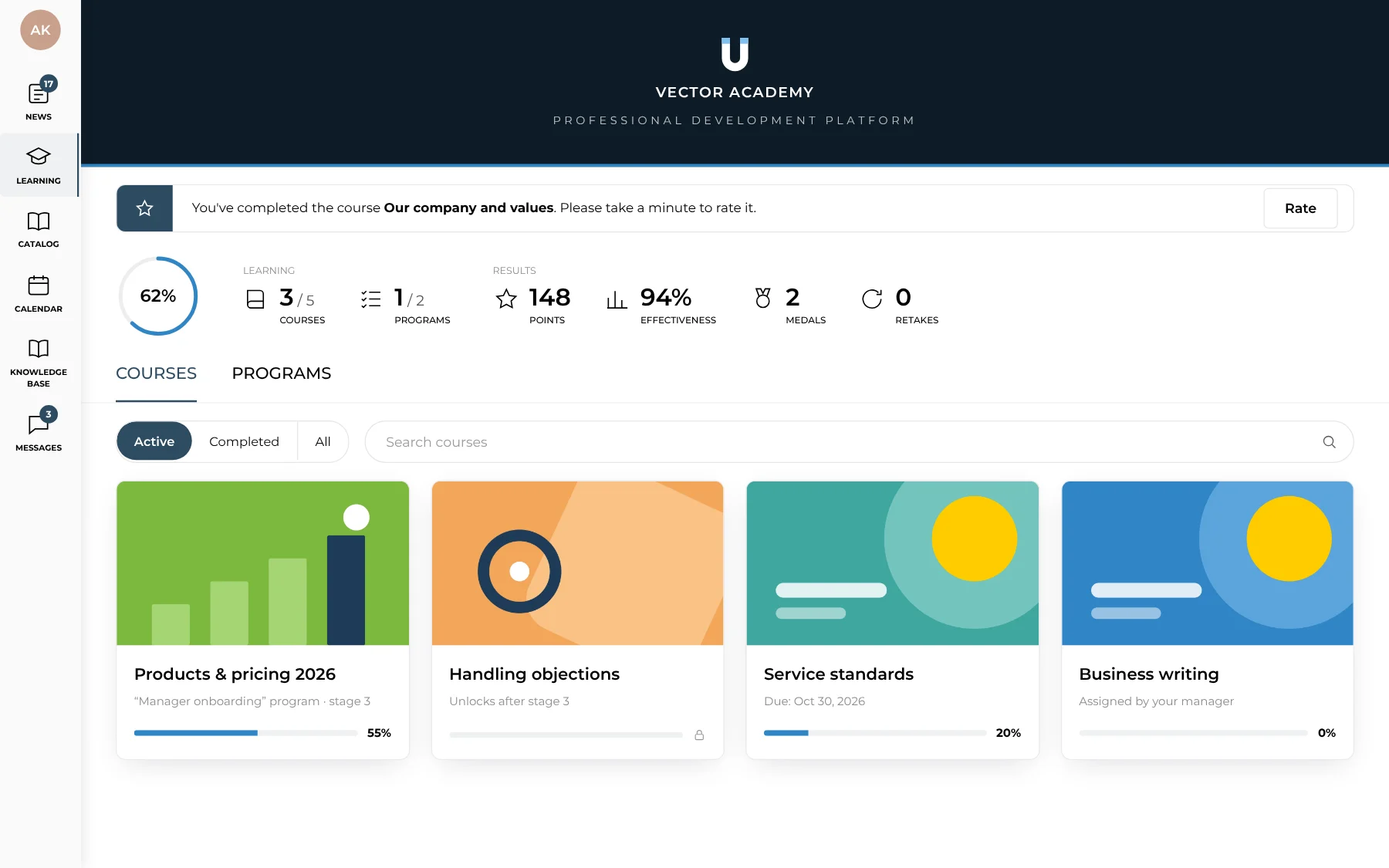Open the Knowledge Base from sidebar

[x=39, y=363]
